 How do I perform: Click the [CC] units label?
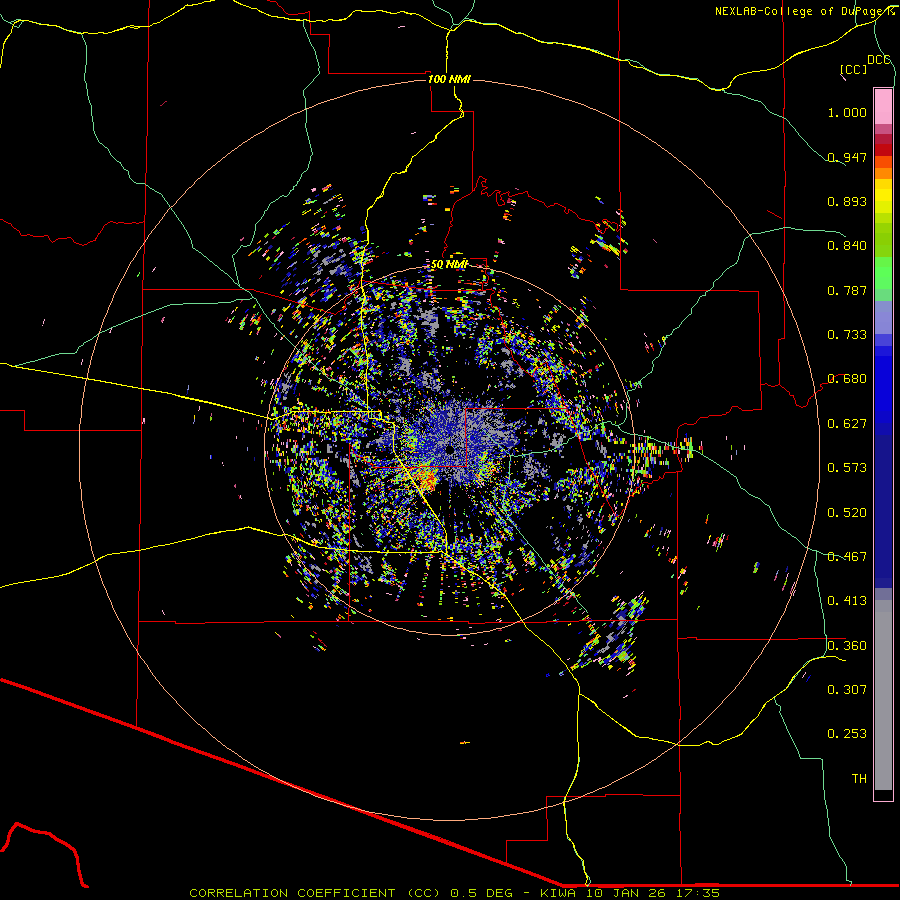(x=853, y=69)
